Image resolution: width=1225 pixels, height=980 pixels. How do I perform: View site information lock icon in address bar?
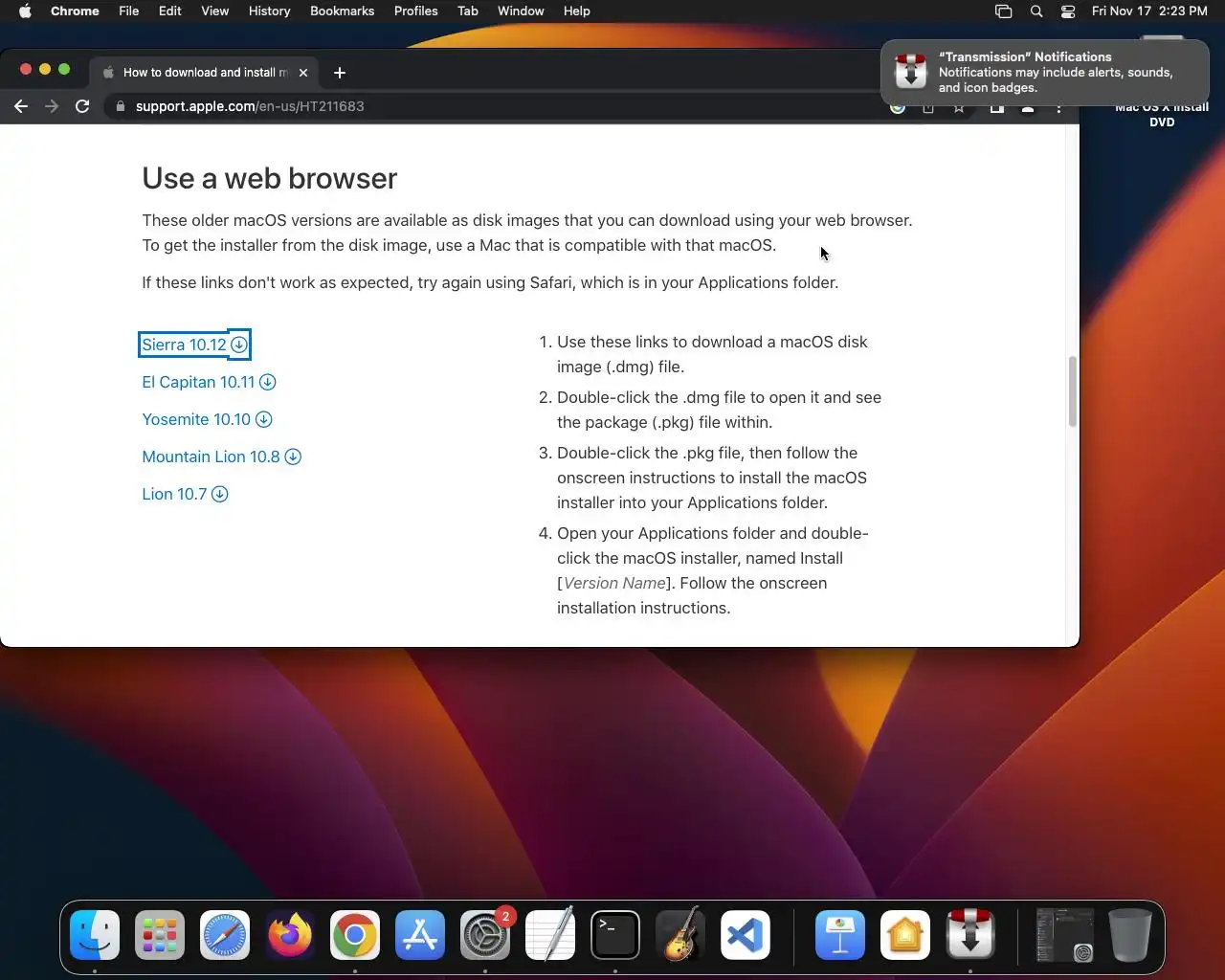coord(121,106)
